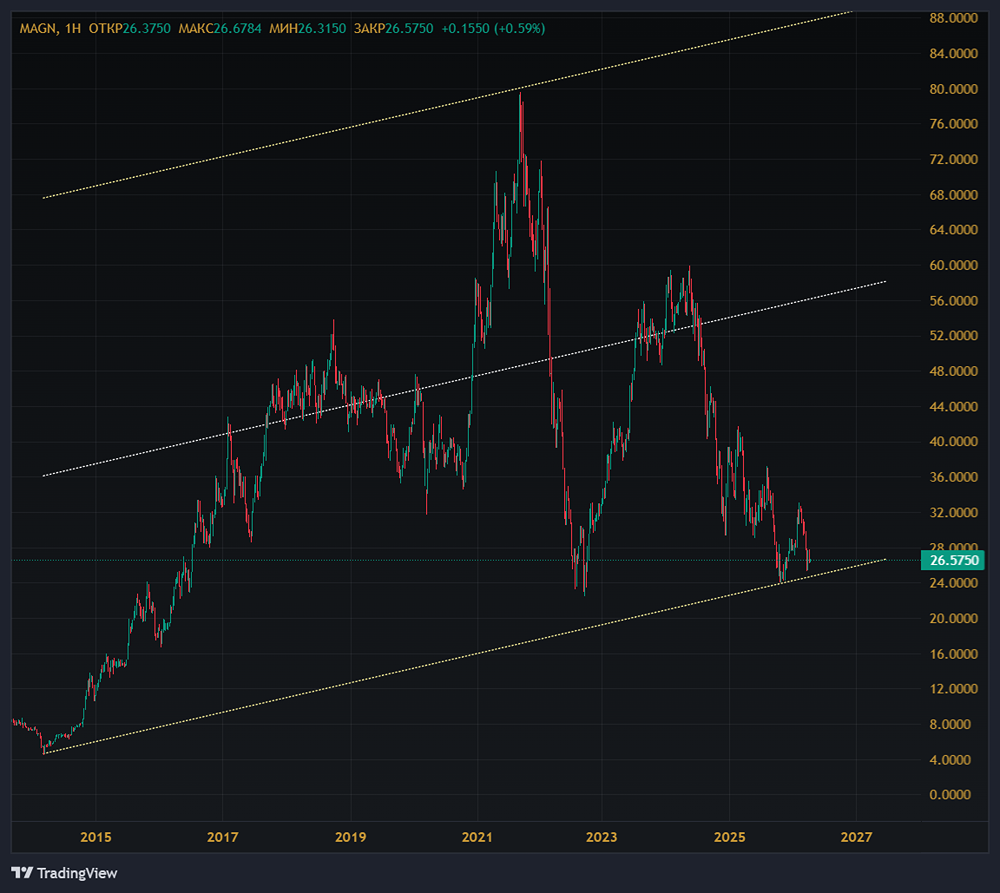The image size is (1000, 893).
Task: Click the current price label 26.5750
Action: click(953, 560)
